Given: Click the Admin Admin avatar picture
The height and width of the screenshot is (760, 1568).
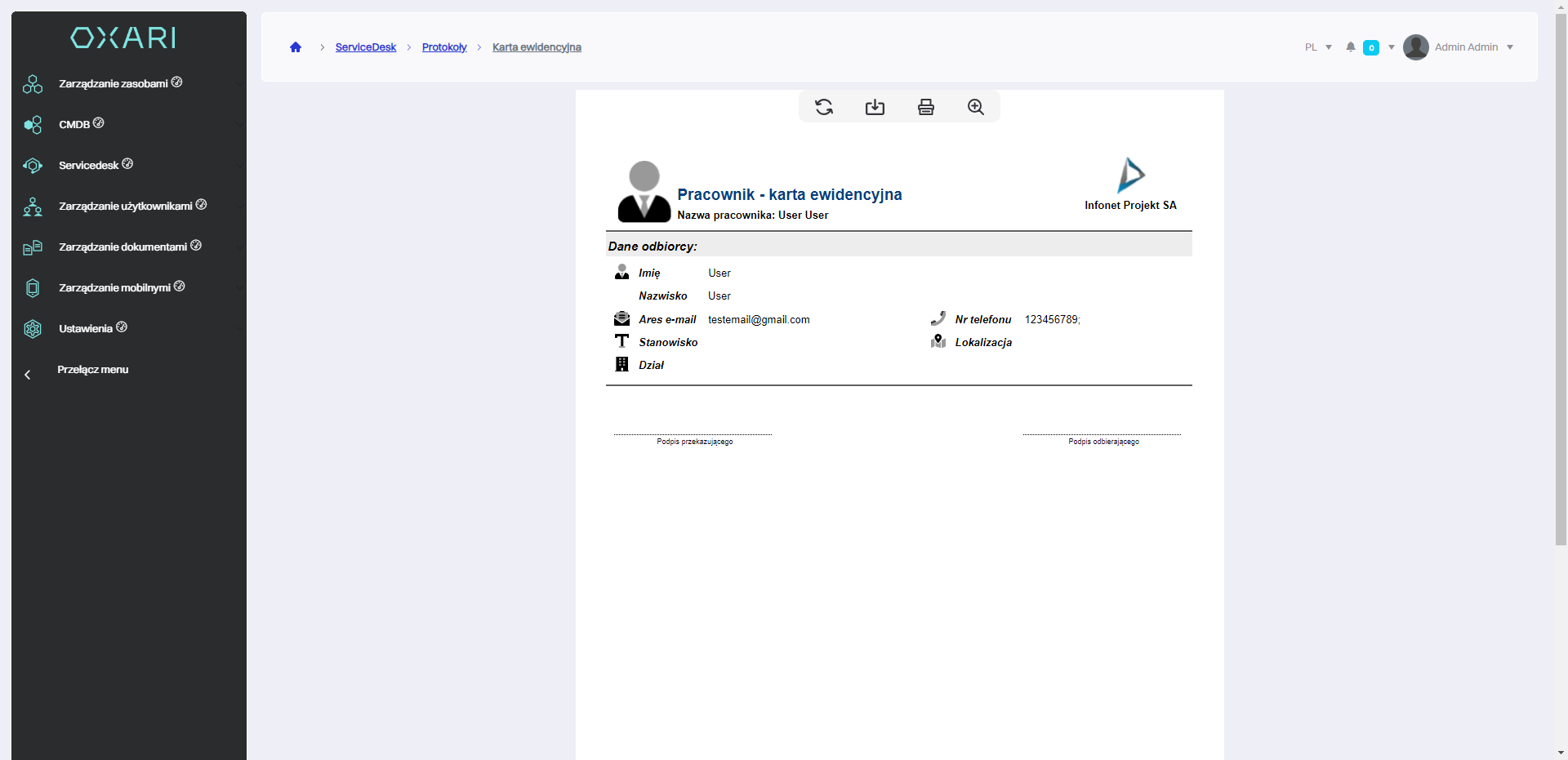Looking at the screenshot, I should point(1415,47).
